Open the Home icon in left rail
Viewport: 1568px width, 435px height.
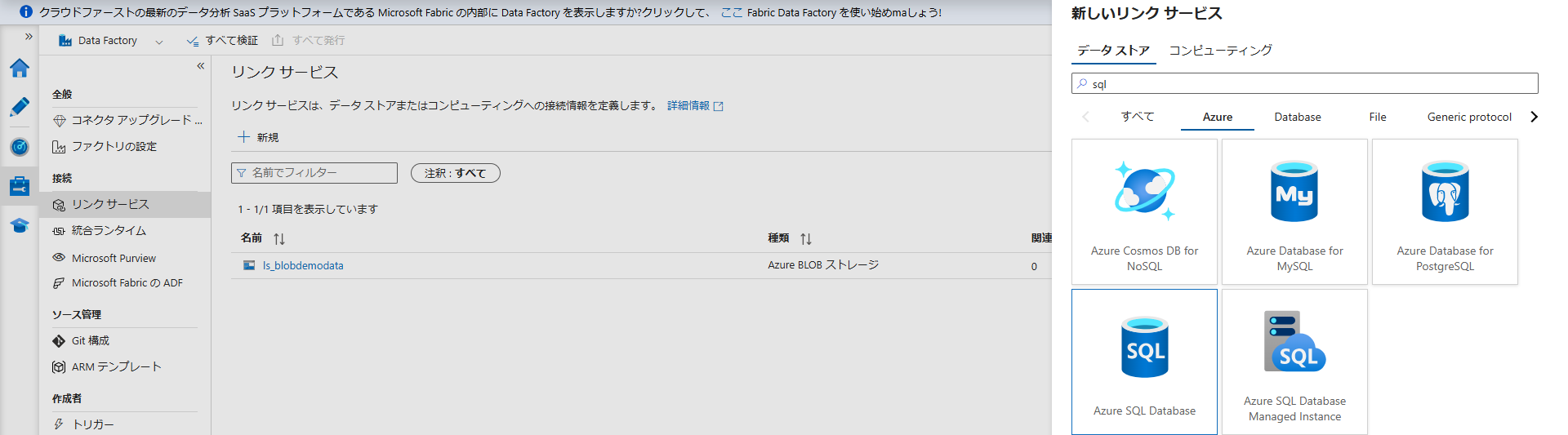[20, 68]
